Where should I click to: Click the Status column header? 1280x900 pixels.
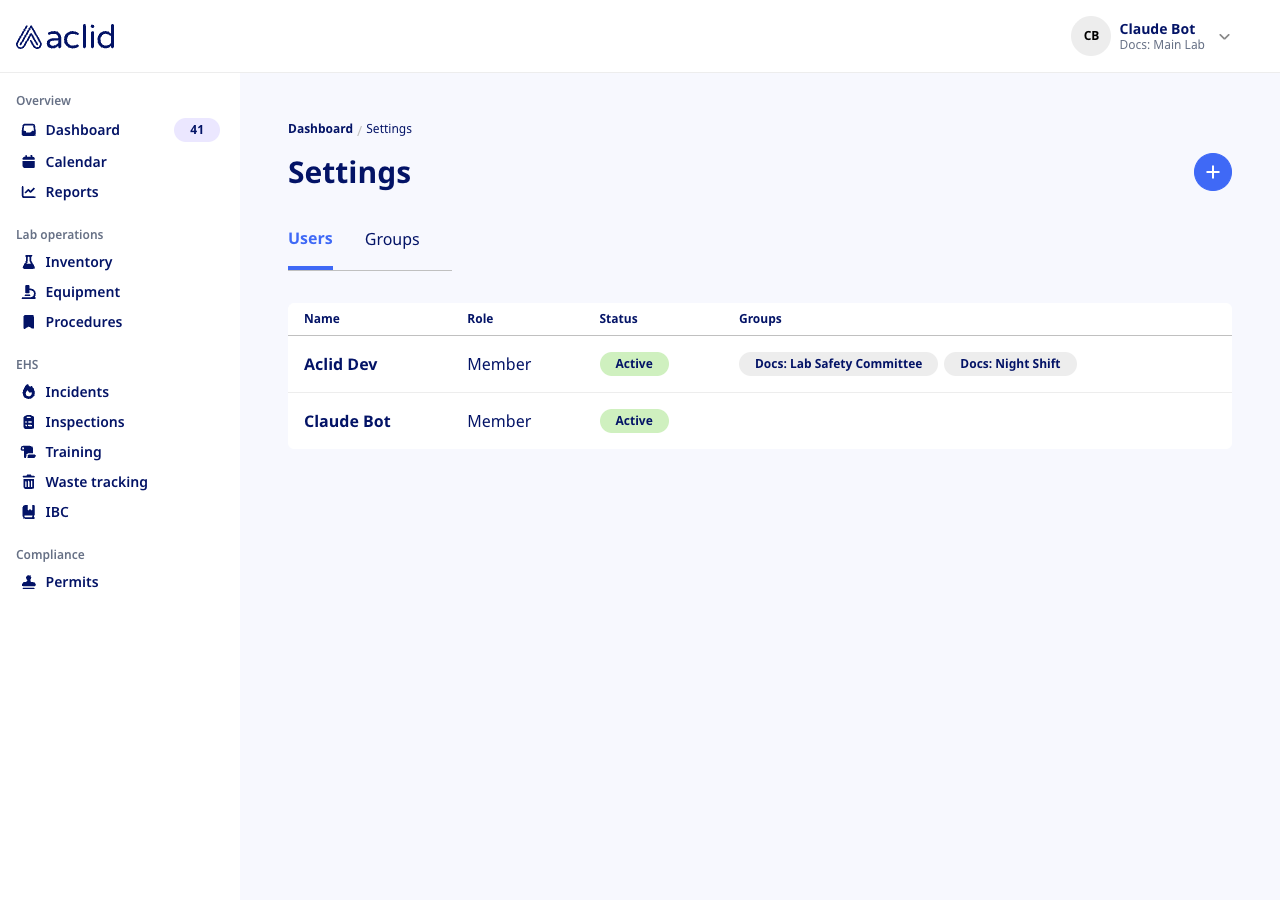(x=618, y=319)
